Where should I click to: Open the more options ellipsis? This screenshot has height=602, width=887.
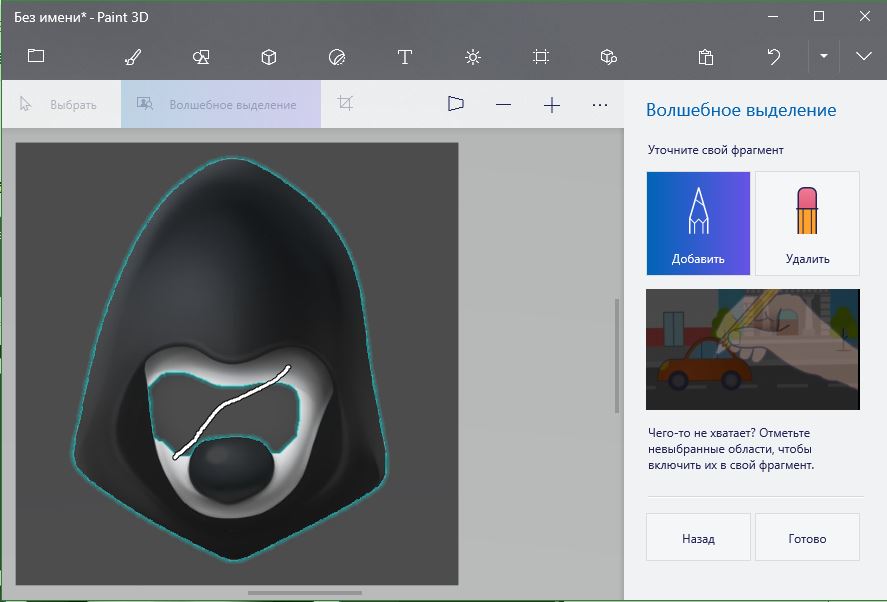coord(600,105)
